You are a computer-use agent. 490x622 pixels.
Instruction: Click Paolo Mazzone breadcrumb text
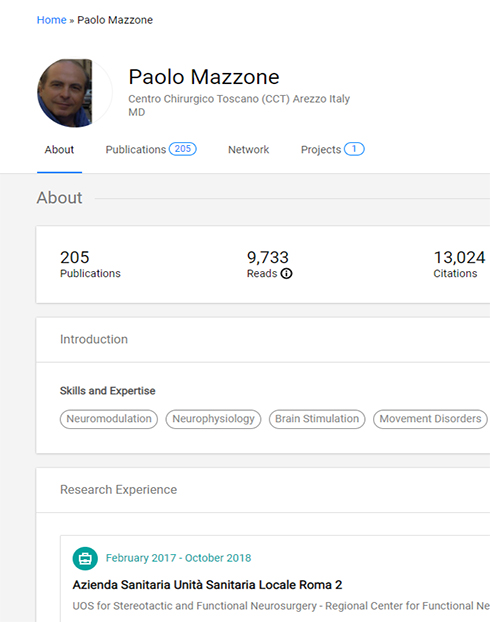pyautogui.click(x=115, y=20)
